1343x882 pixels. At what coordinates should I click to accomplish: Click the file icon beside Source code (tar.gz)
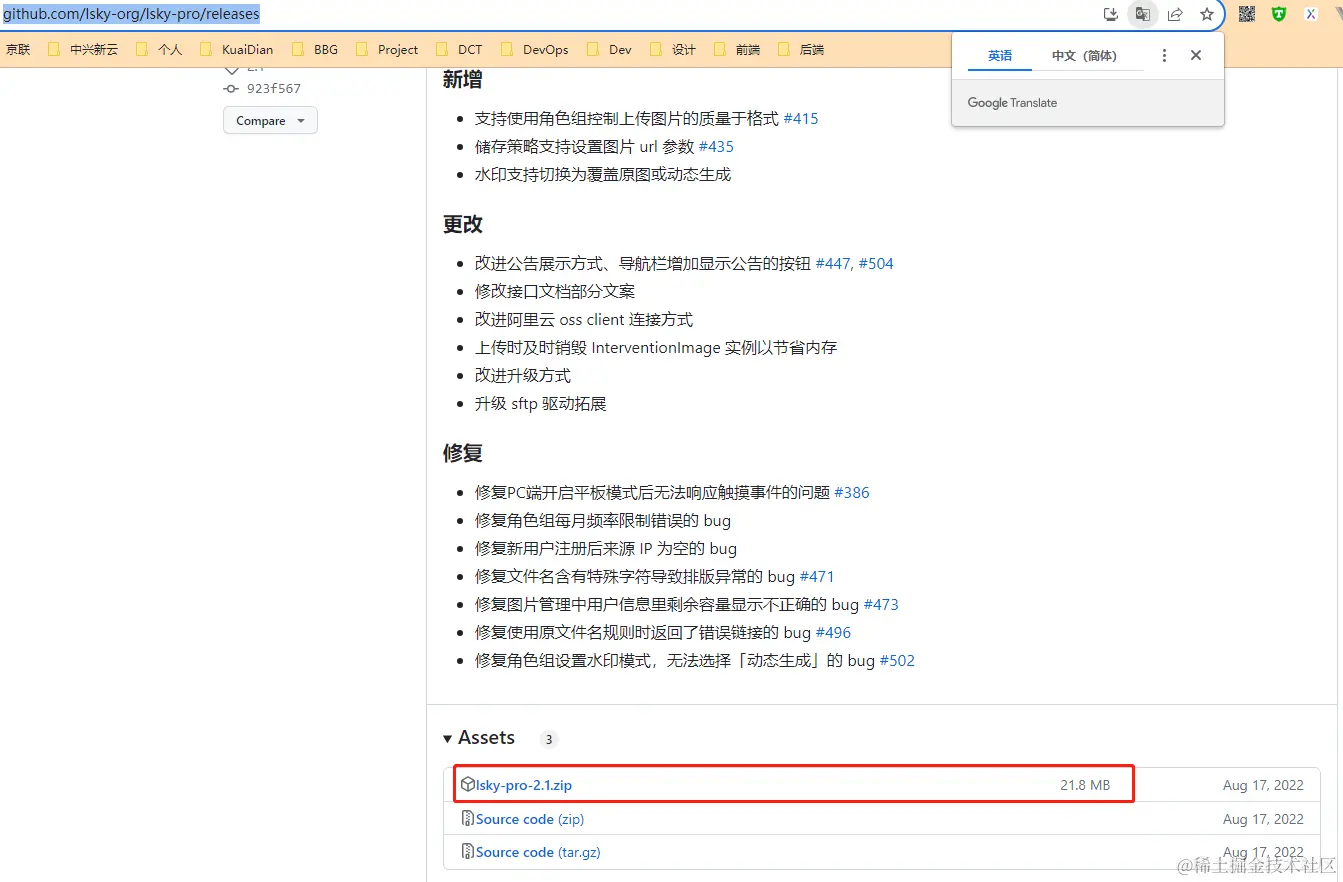(468, 852)
